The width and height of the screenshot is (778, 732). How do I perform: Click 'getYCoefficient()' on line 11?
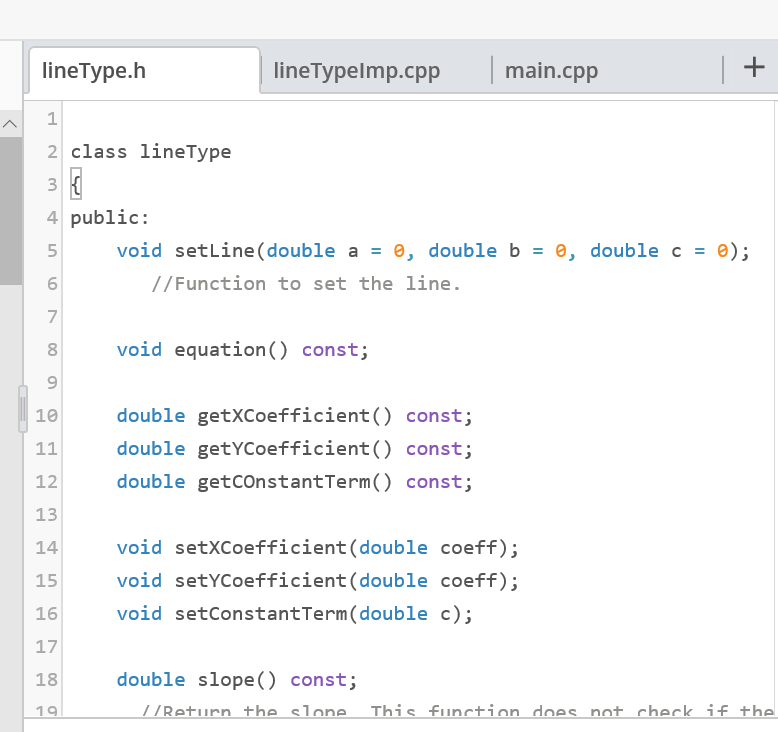tap(295, 449)
